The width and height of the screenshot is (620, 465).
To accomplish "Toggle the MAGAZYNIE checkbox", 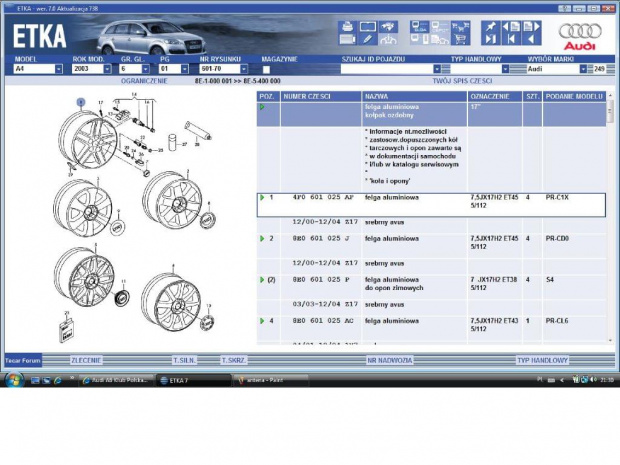I will pyautogui.click(x=266, y=70).
